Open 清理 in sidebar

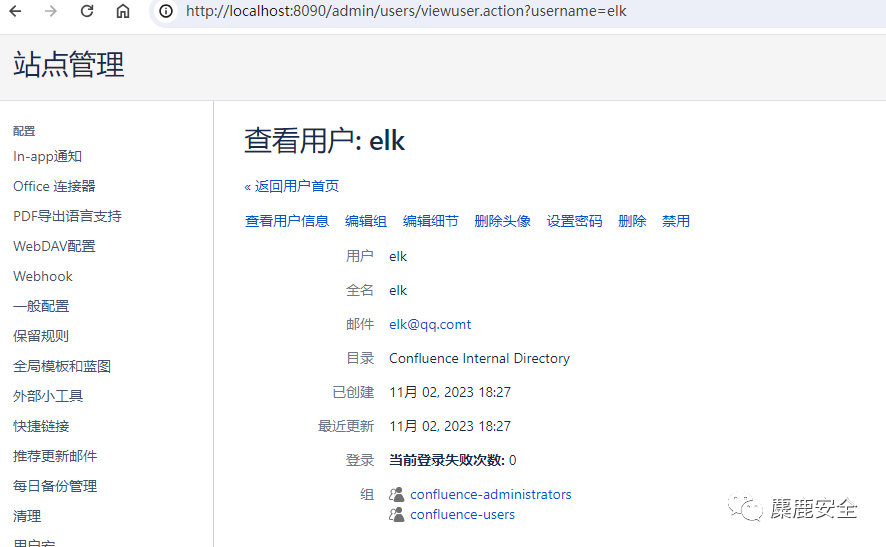point(27,516)
